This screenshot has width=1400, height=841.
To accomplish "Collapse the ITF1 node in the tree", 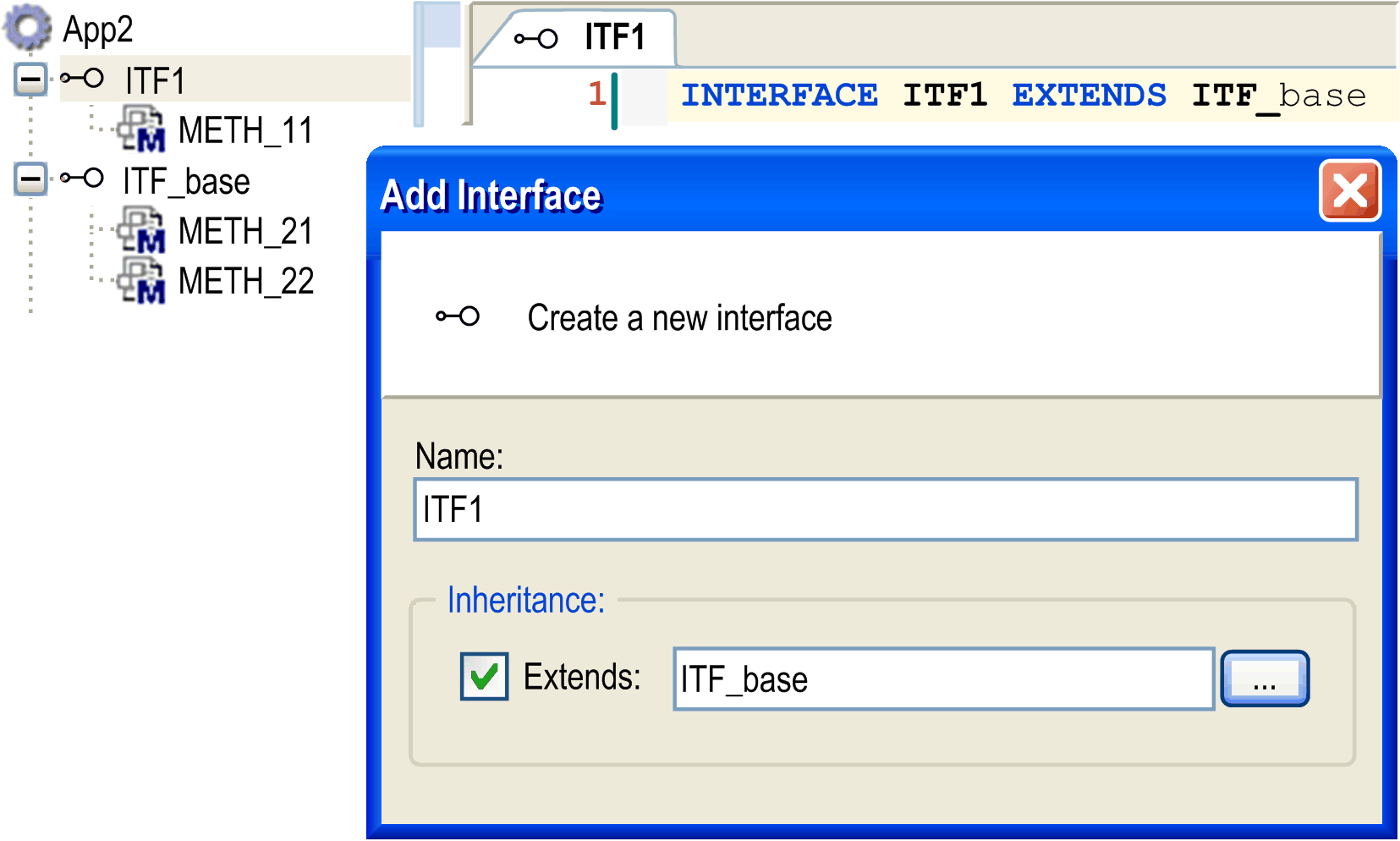I will tap(31, 78).
